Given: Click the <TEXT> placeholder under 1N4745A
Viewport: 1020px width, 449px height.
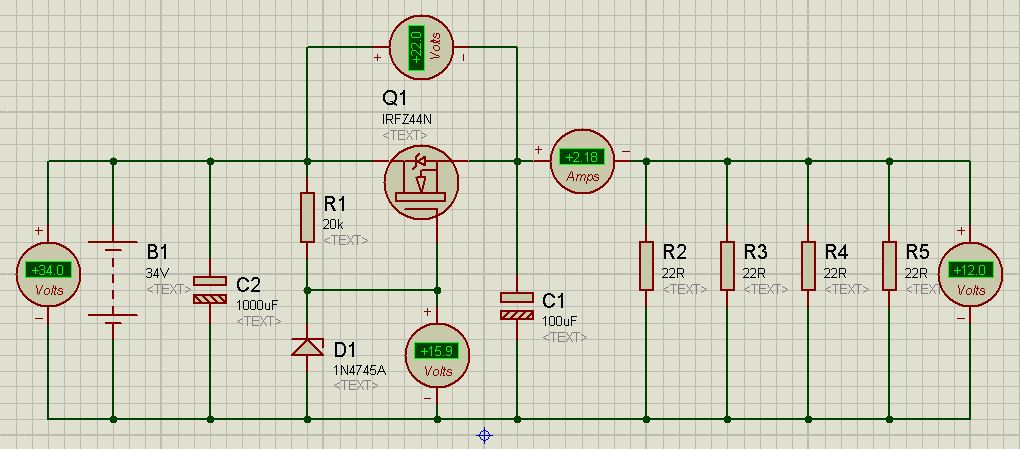Looking at the screenshot, I should point(356,385).
